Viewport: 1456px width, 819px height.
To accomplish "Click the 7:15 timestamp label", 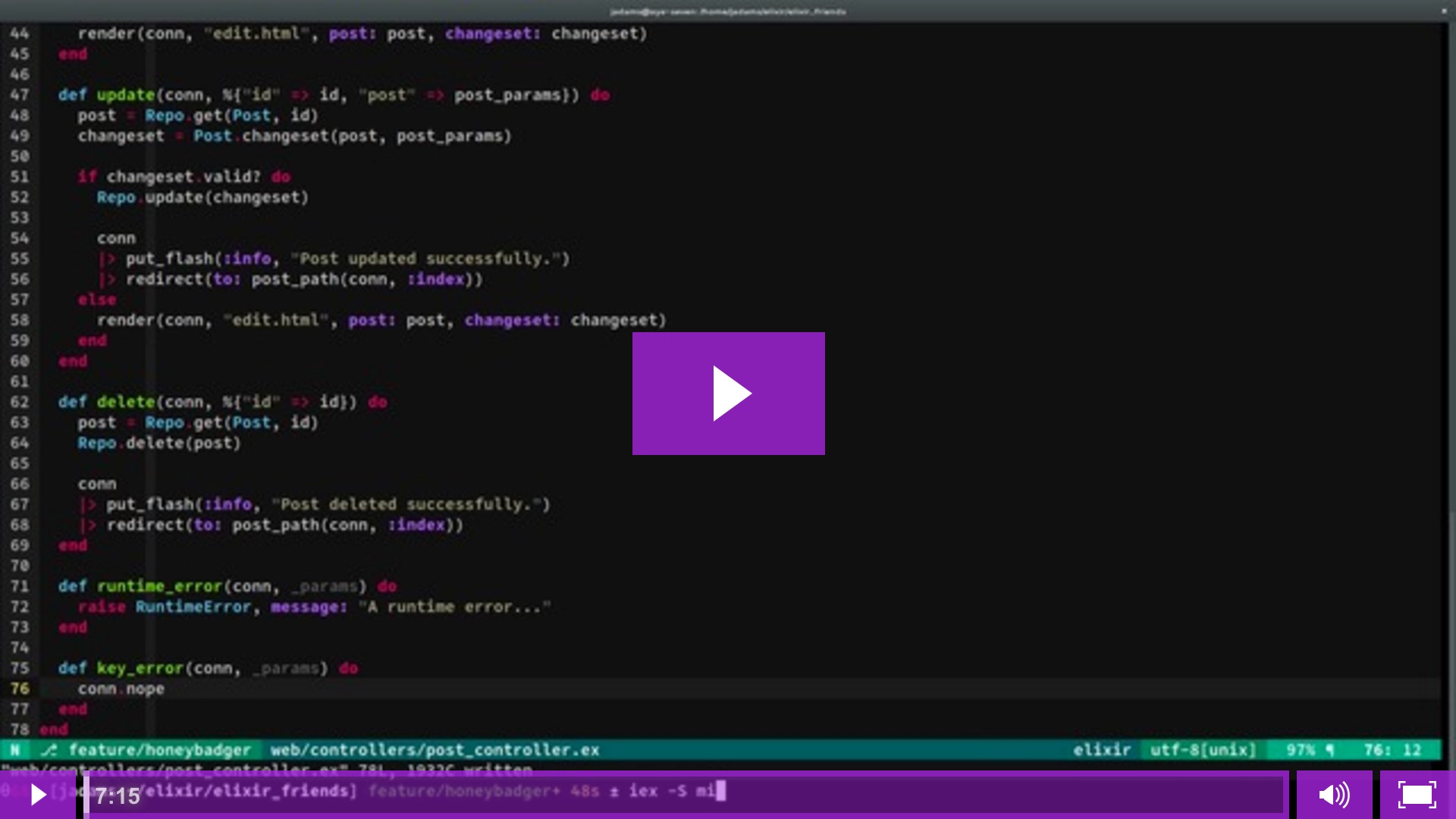I will click(x=118, y=796).
